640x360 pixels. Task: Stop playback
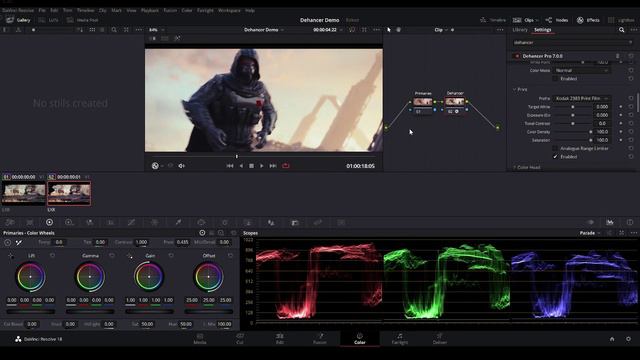251,166
